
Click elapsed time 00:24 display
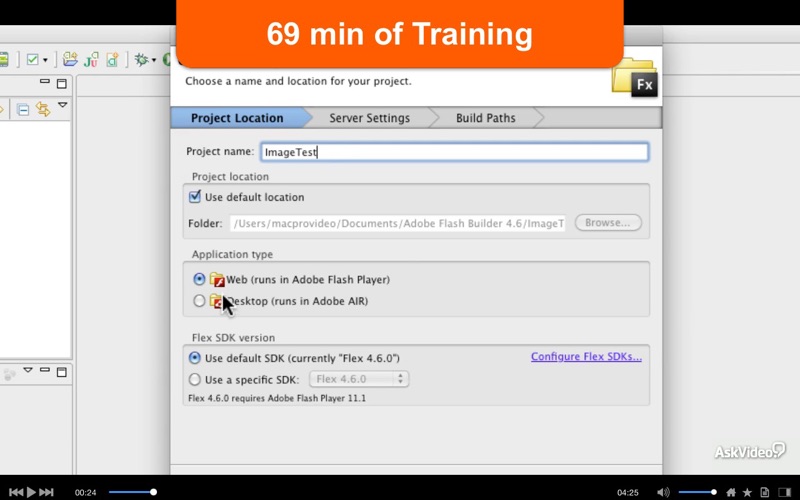click(85, 492)
